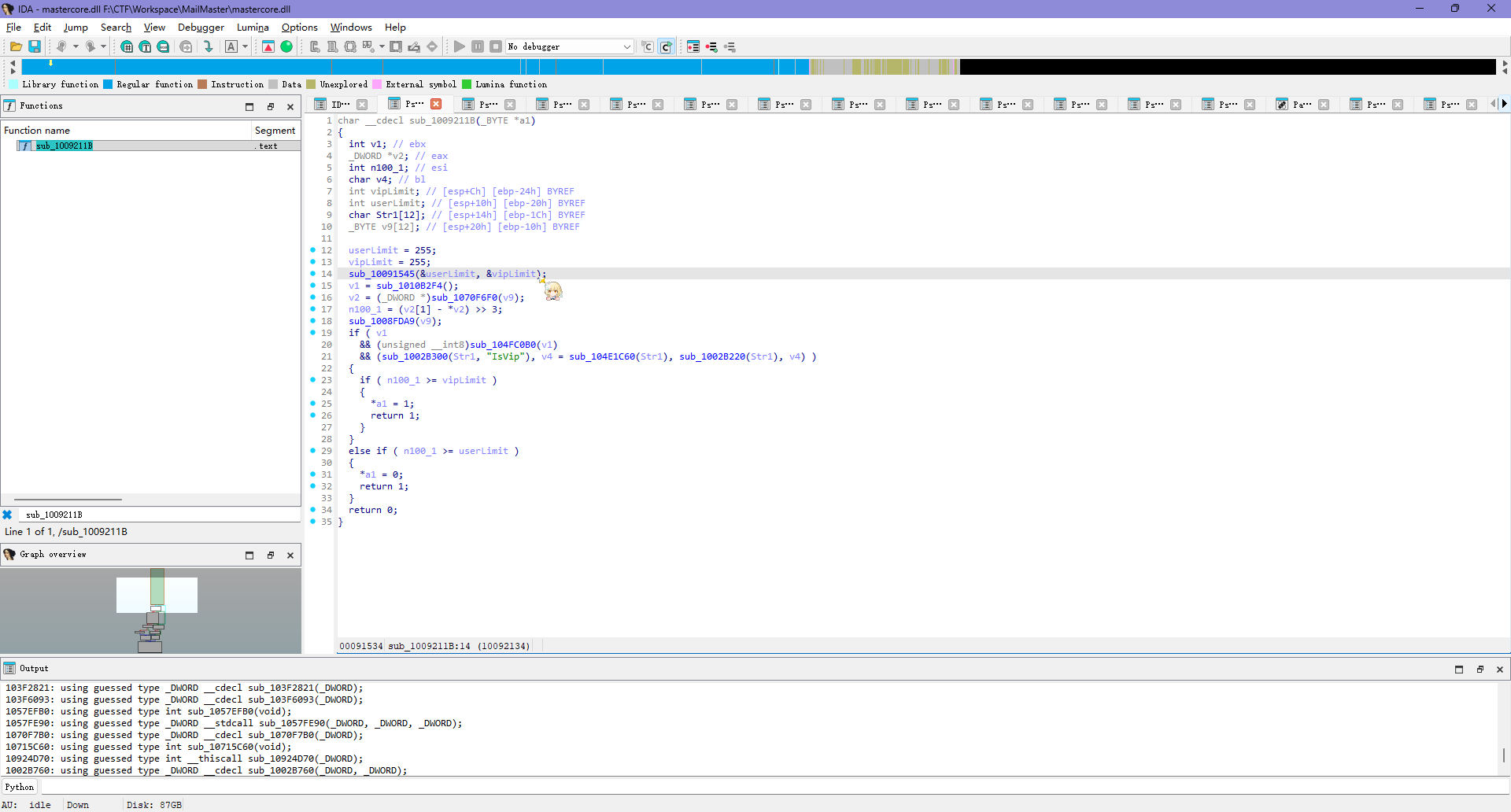
Task: Expand the back navigation history arrow
Action: click(76, 47)
